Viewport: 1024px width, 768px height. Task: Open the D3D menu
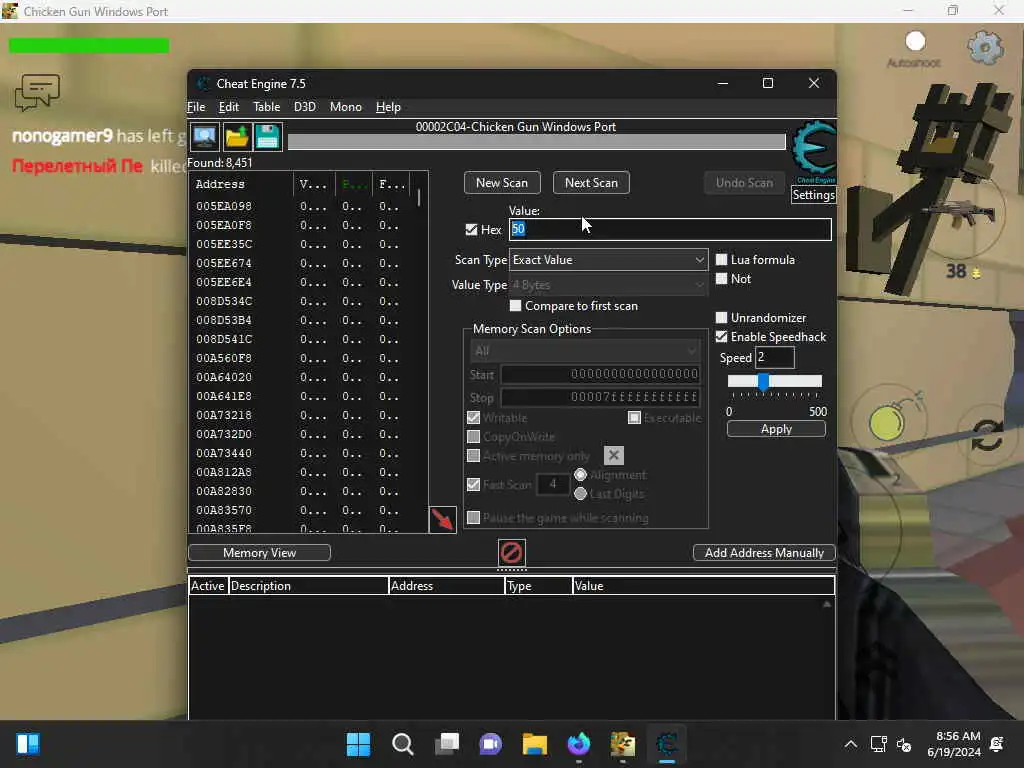(304, 106)
